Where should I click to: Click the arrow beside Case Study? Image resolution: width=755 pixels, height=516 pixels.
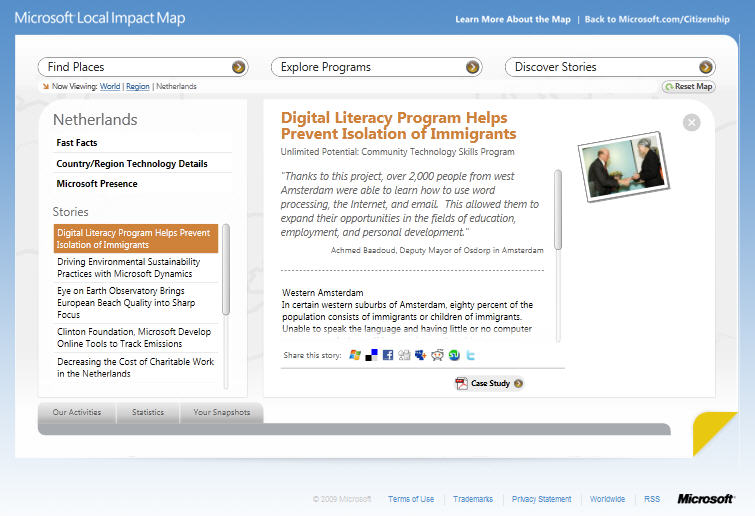(519, 383)
